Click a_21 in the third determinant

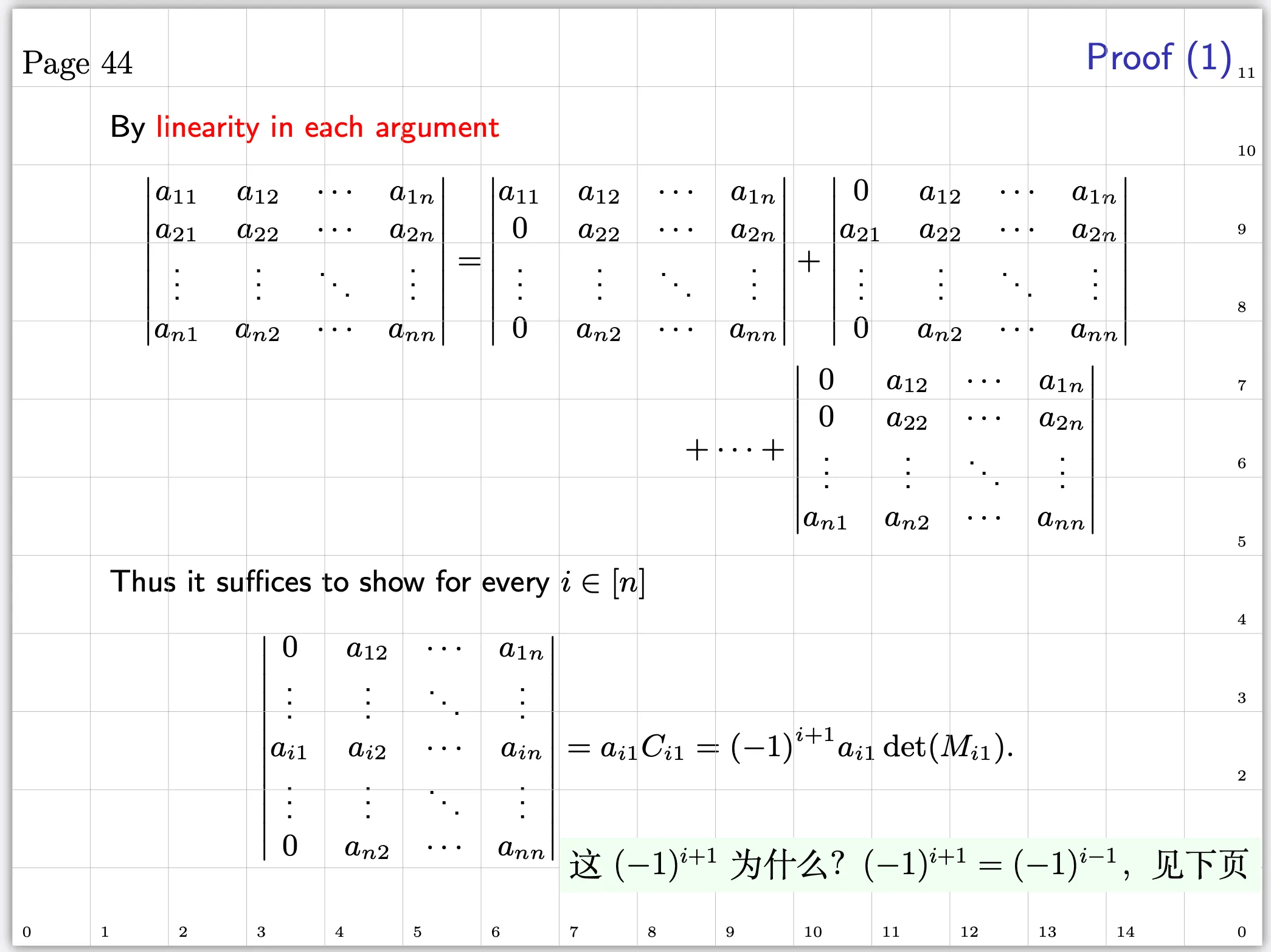859,231
